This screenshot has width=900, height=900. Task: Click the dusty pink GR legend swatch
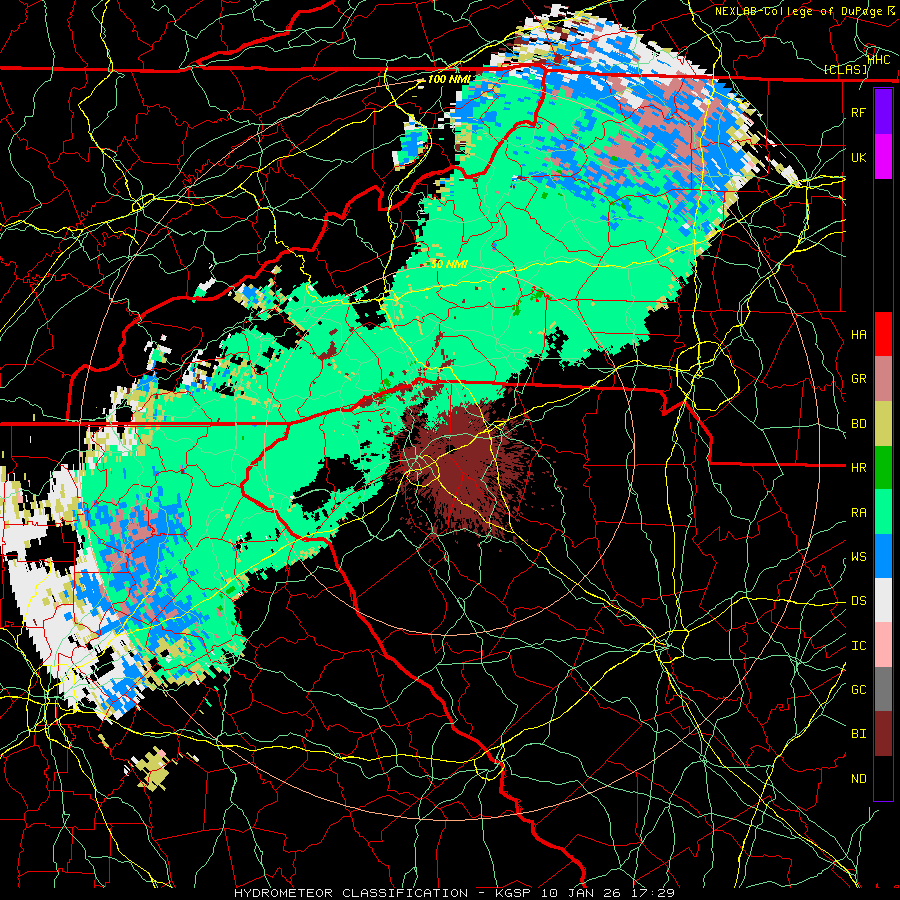[x=883, y=379]
